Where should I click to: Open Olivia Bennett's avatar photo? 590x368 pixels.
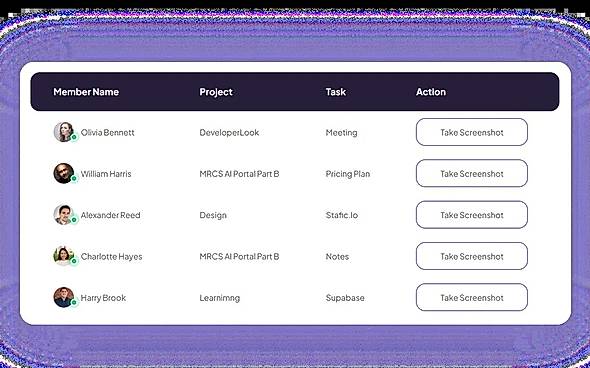[x=64, y=132]
